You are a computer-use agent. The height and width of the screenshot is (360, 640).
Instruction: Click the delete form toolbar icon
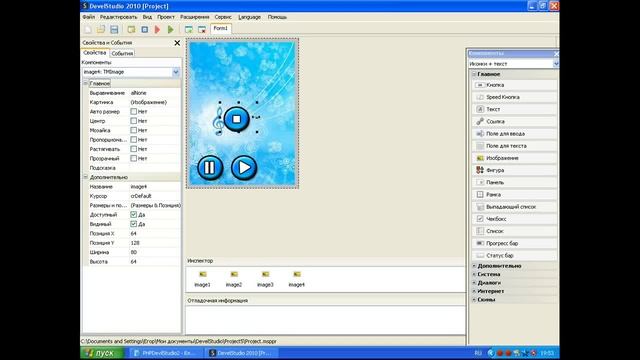(202, 29)
